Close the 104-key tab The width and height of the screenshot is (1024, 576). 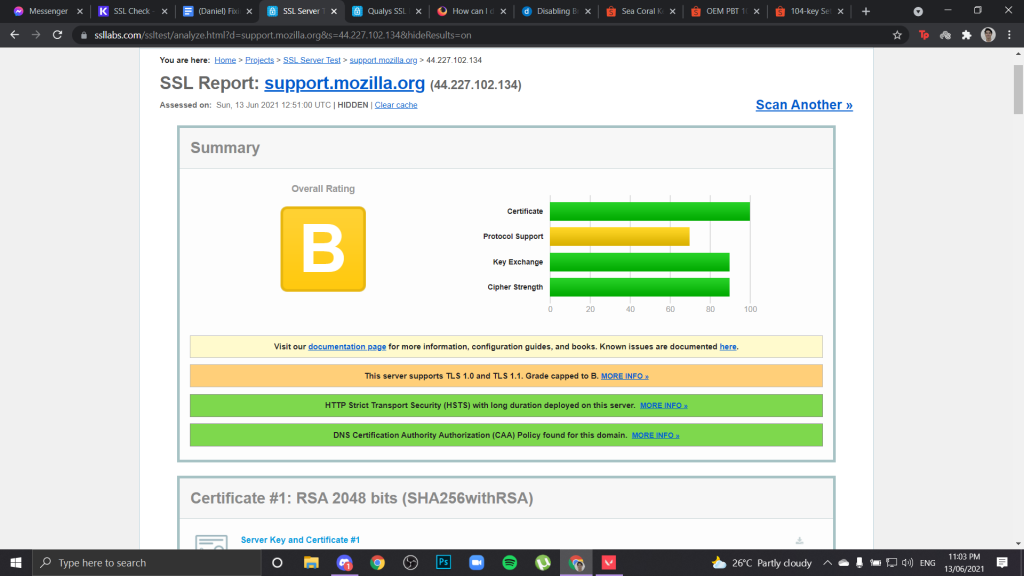[x=840, y=11]
